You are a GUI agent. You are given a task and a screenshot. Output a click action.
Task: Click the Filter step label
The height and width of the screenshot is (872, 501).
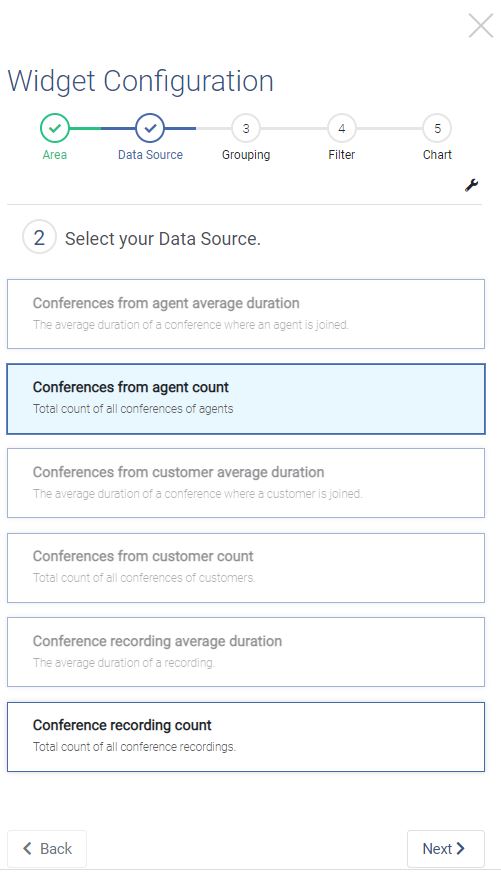341,155
